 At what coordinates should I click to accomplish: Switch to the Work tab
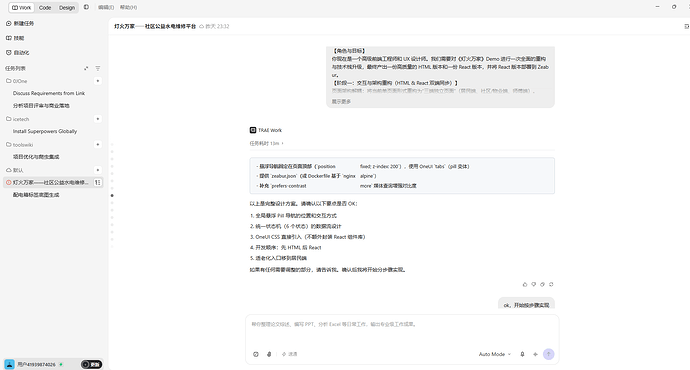[22, 7]
